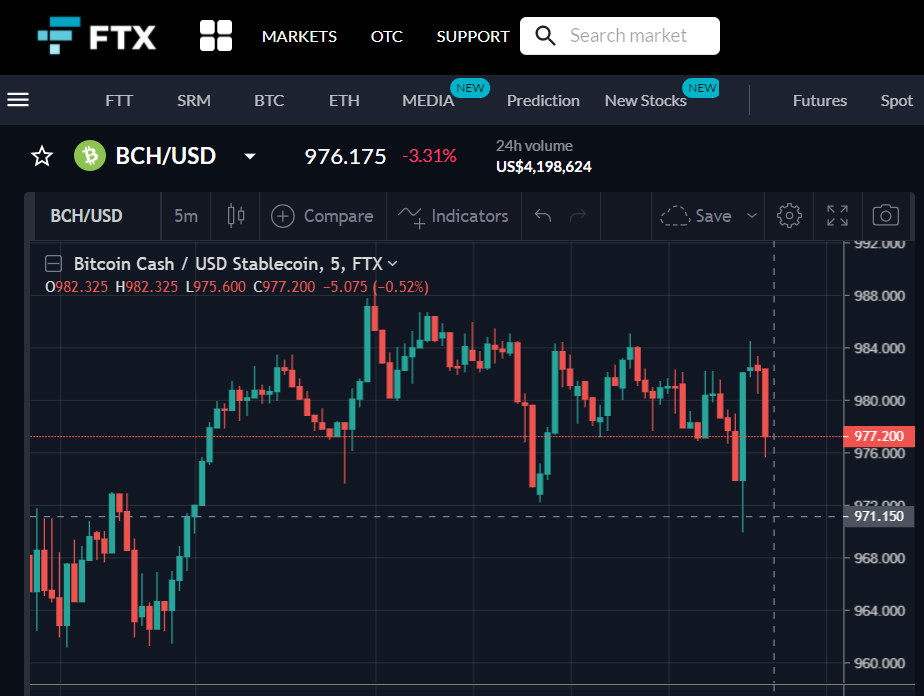Focus the Search market field

[619, 36]
